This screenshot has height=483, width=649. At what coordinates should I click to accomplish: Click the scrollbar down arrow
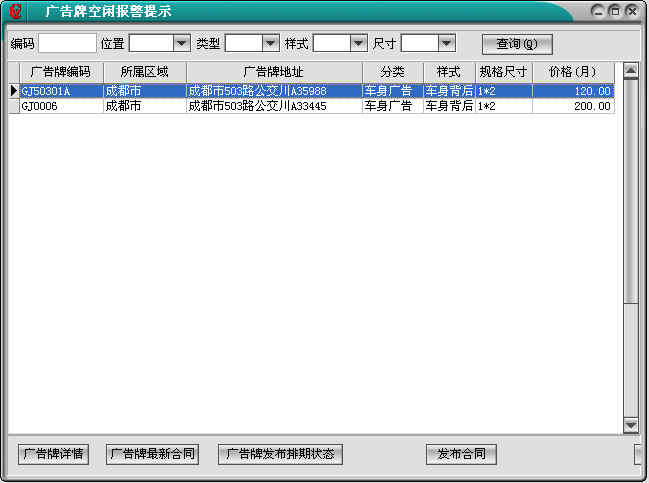tap(630, 425)
